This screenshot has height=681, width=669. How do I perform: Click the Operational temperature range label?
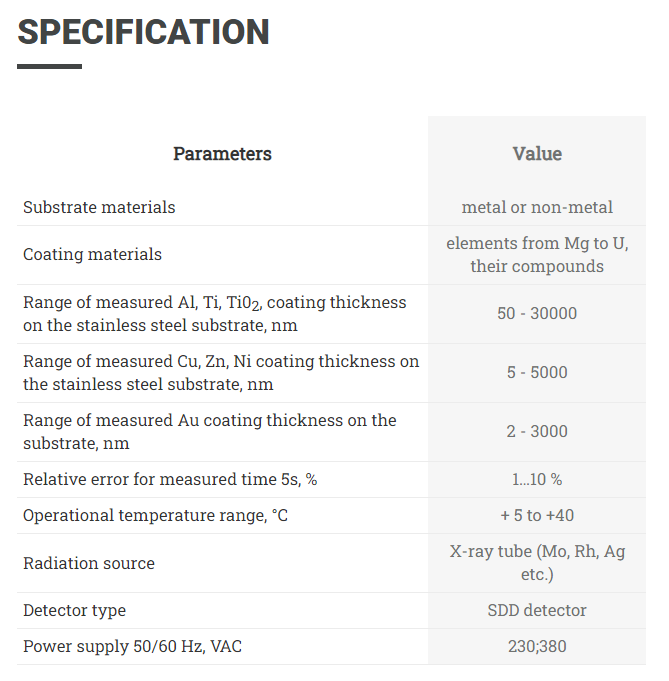click(x=155, y=516)
